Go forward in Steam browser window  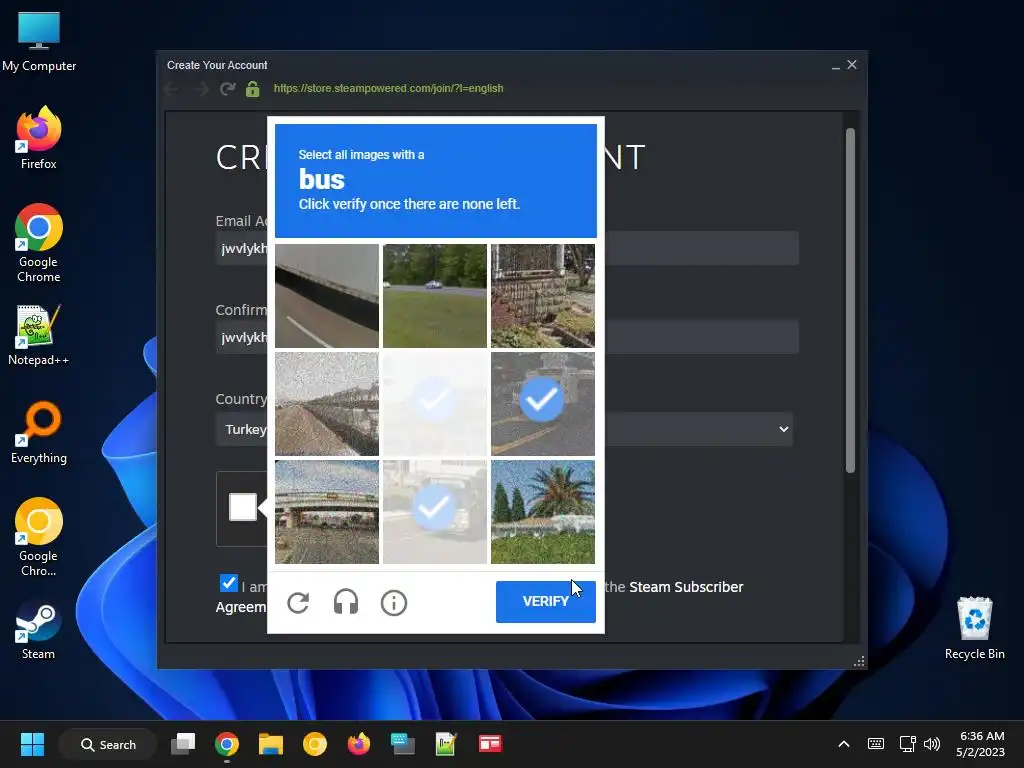[200, 89]
